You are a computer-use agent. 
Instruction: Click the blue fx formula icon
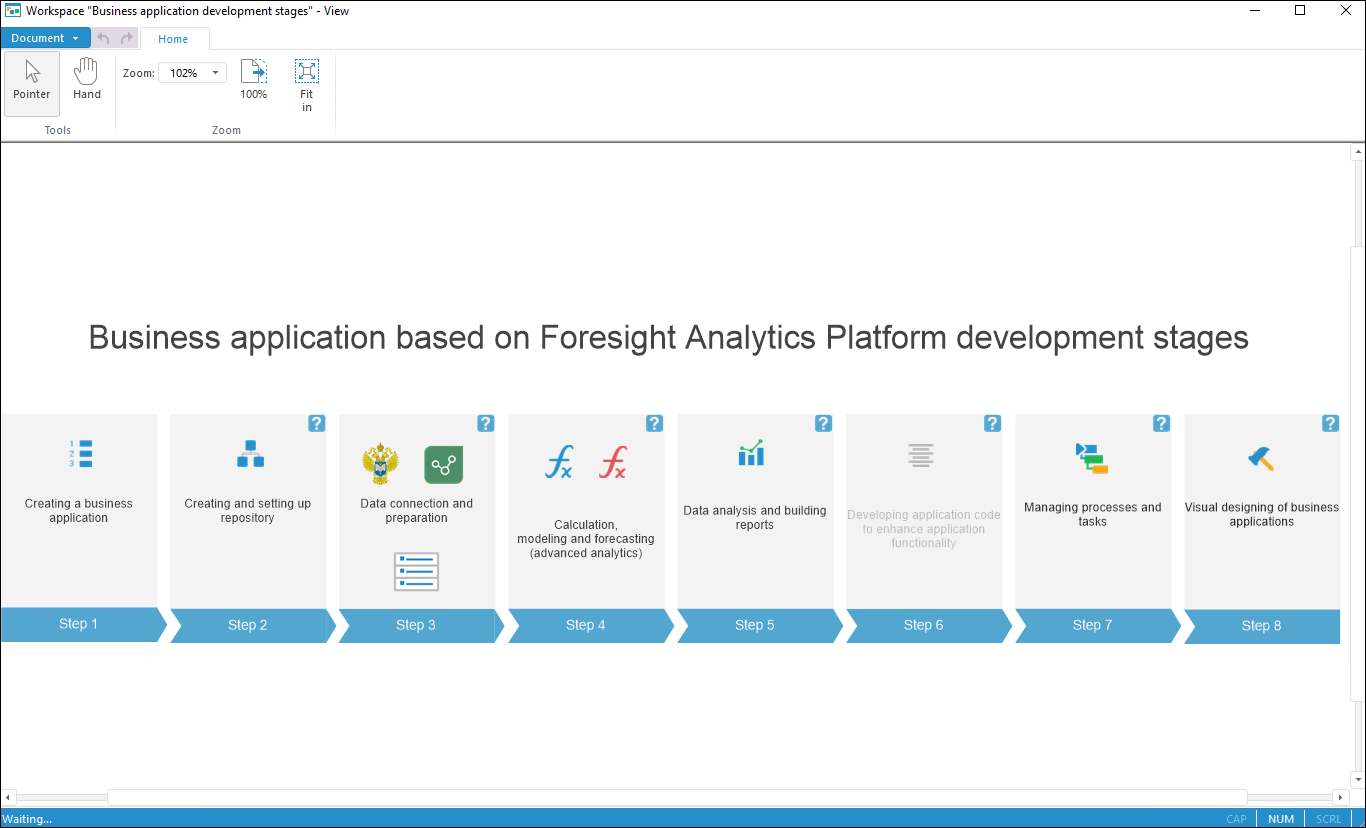click(x=559, y=463)
